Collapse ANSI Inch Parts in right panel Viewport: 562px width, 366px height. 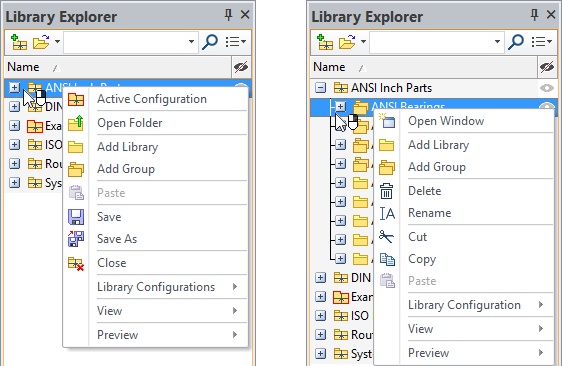[320, 88]
